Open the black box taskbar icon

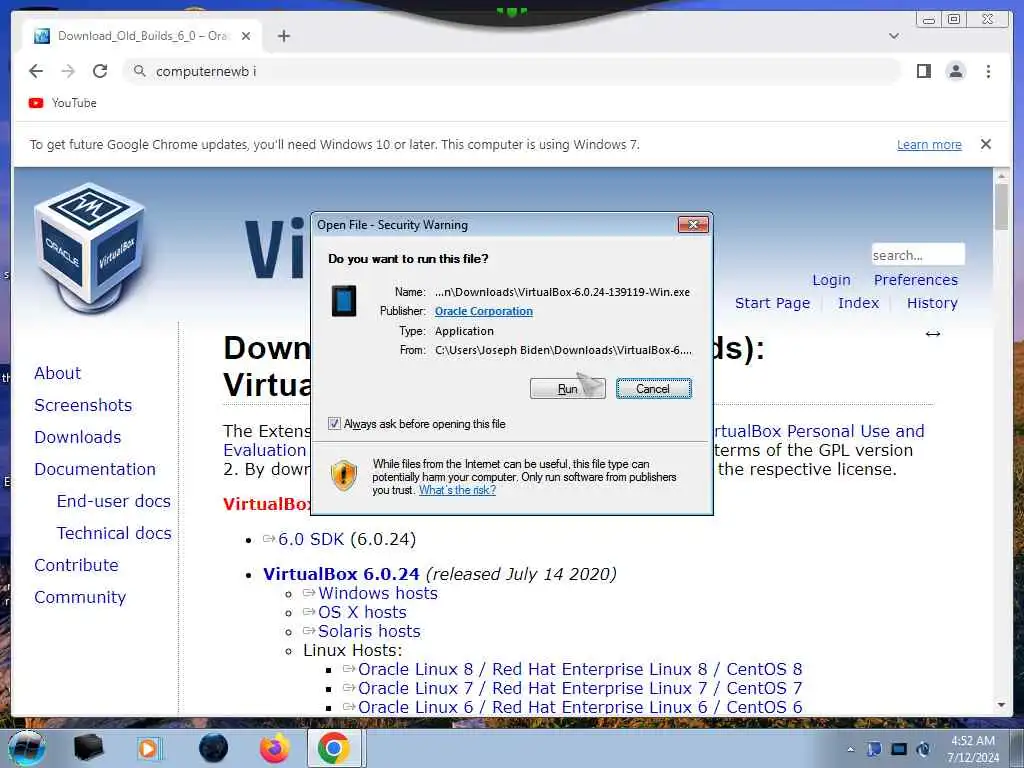88,748
